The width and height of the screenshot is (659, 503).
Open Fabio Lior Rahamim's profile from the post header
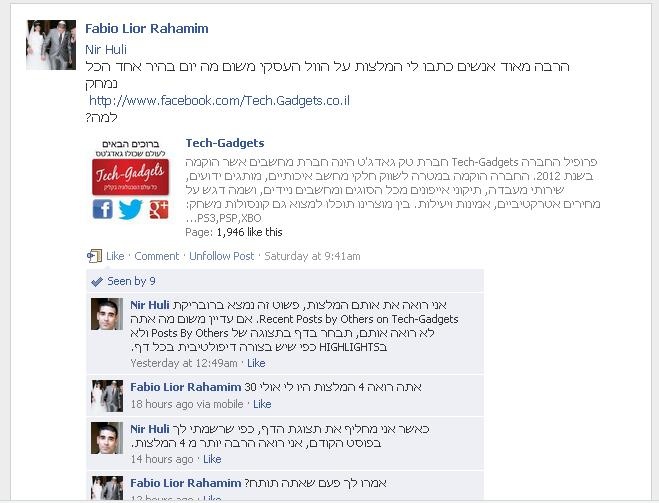coord(147,29)
